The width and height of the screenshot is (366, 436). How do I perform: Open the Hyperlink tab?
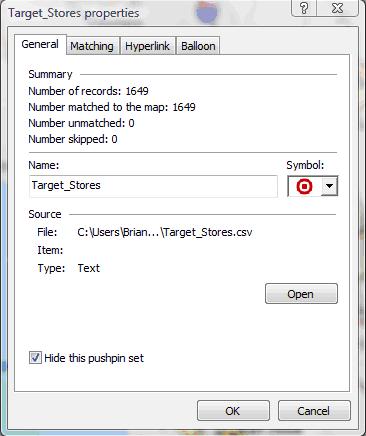147,46
